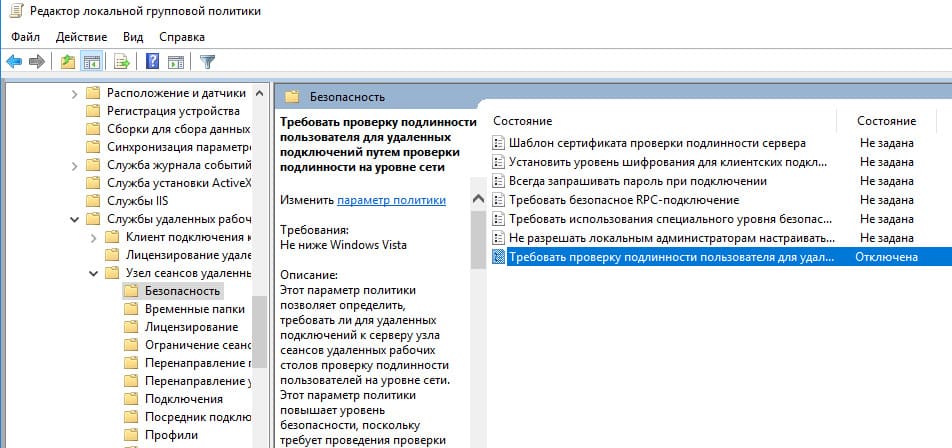Click the Back arrow toolbar icon
The width and height of the screenshot is (952, 448).
(14, 61)
